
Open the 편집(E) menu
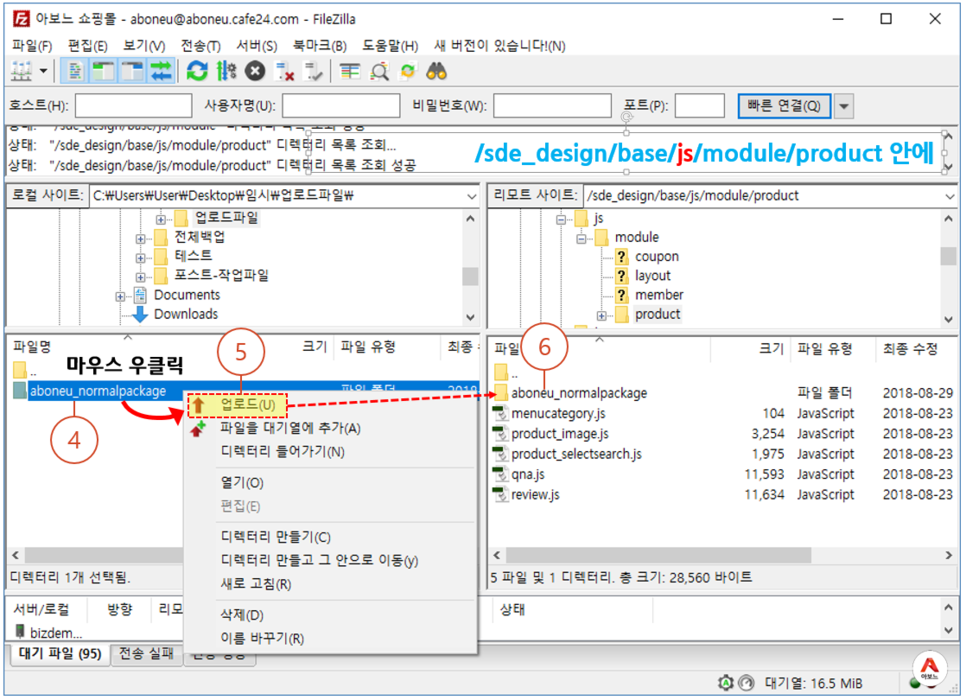click(x=87, y=46)
